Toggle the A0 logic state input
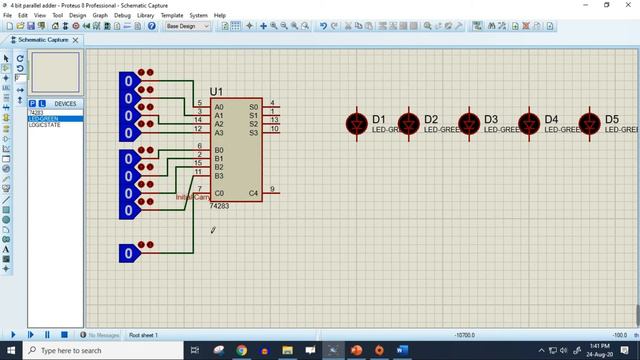 pyautogui.click(x=130, y=81)
